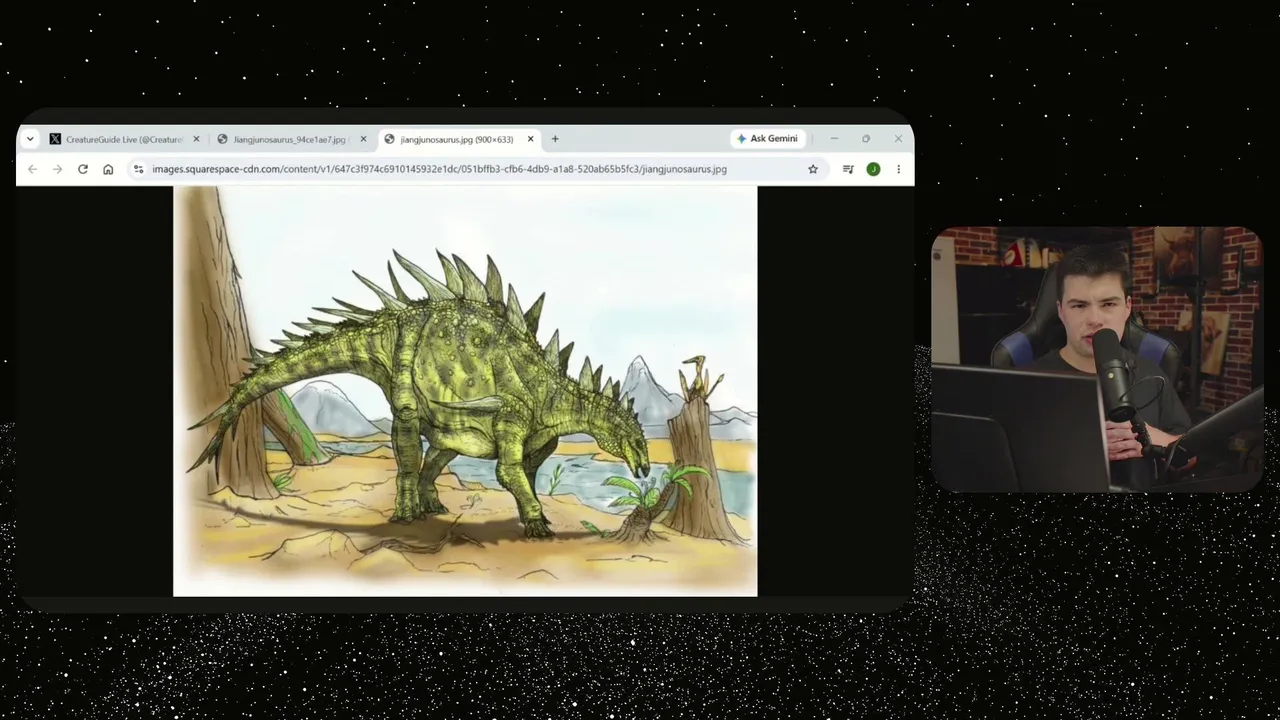Open the tab search dropdown arrow
Screen dimensions: 1280x720
[x=30, y=139]
